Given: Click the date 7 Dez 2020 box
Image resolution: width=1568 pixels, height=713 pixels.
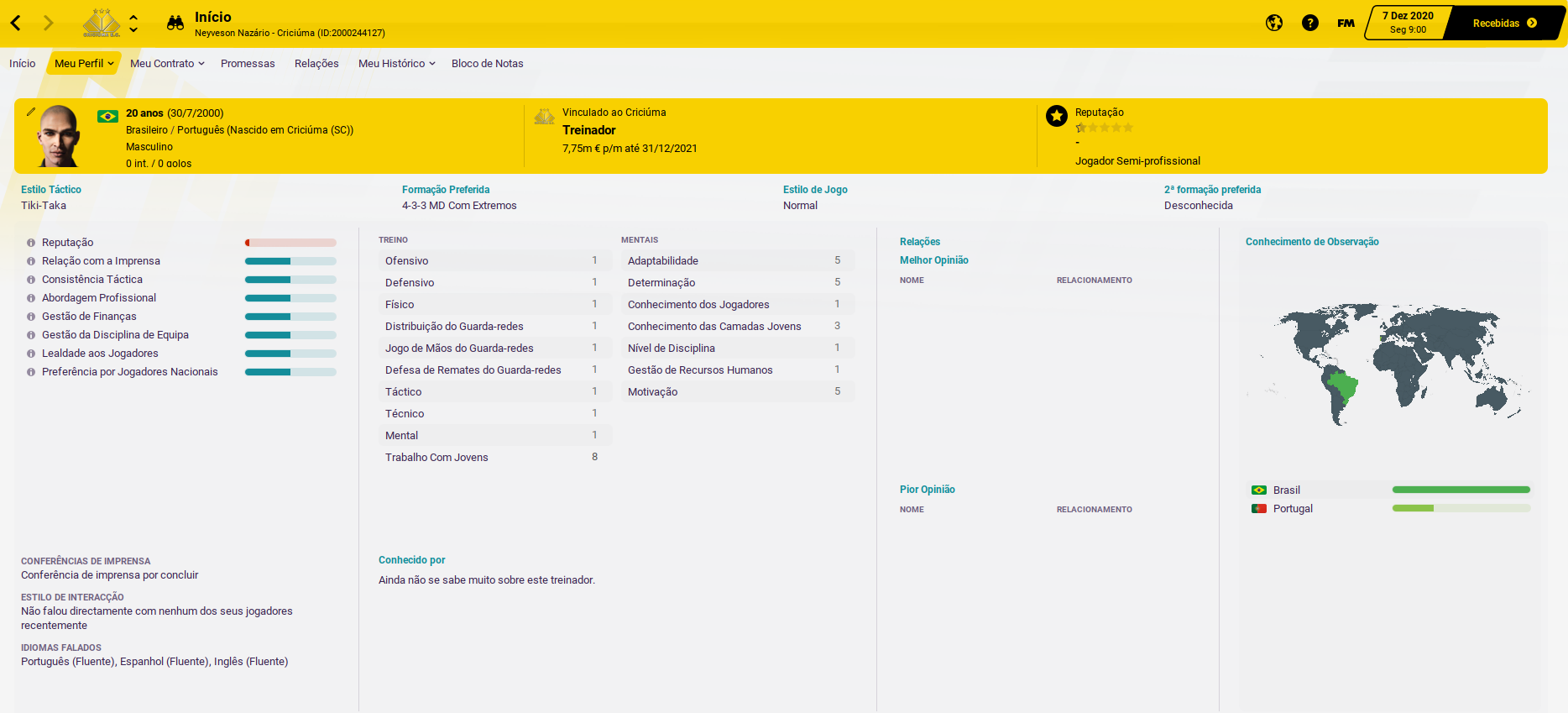Looking at the screenshot, I should click(x=1408, y=23).
